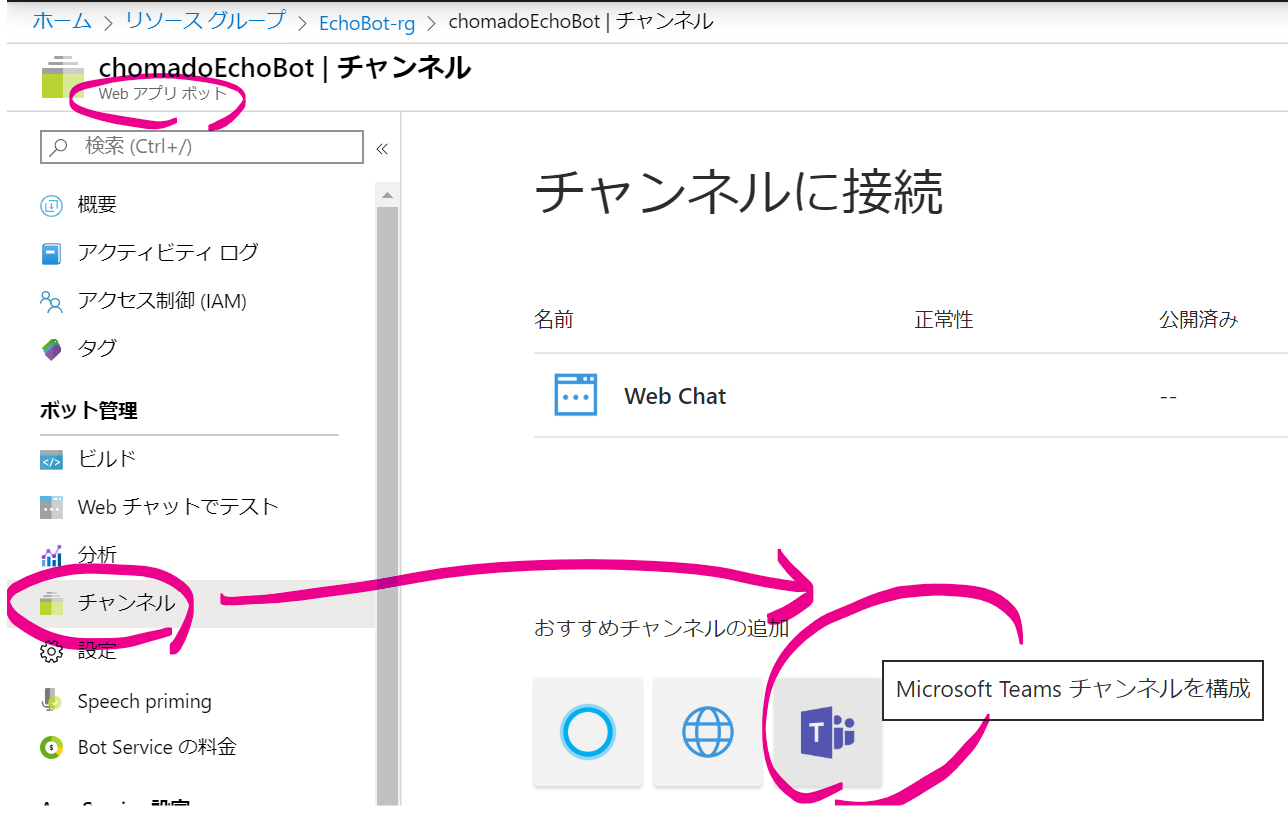
Task: Configure the Microsoft Teams channel icon
Action: 828,732
